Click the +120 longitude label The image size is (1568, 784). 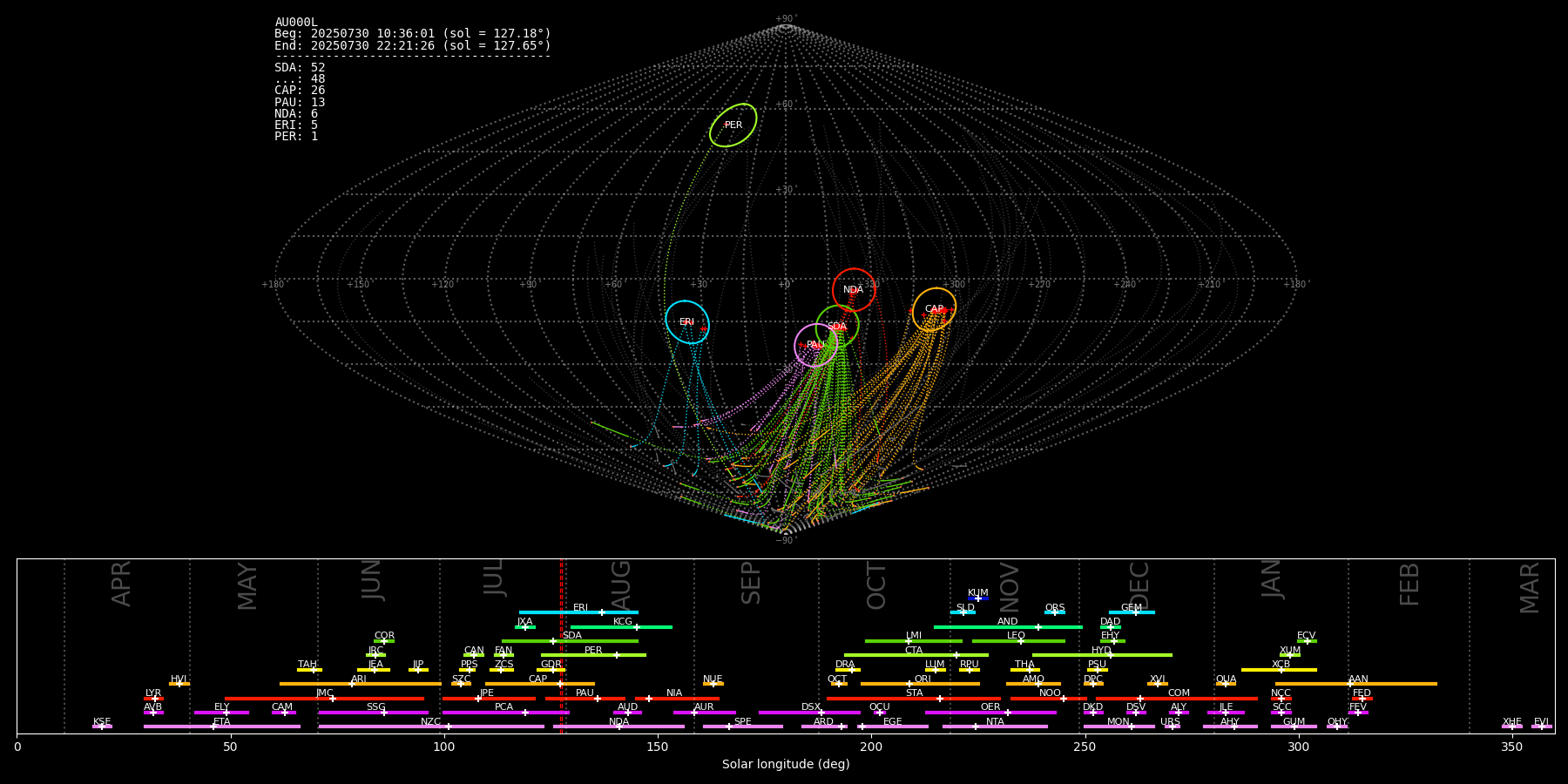click(443, 285)
